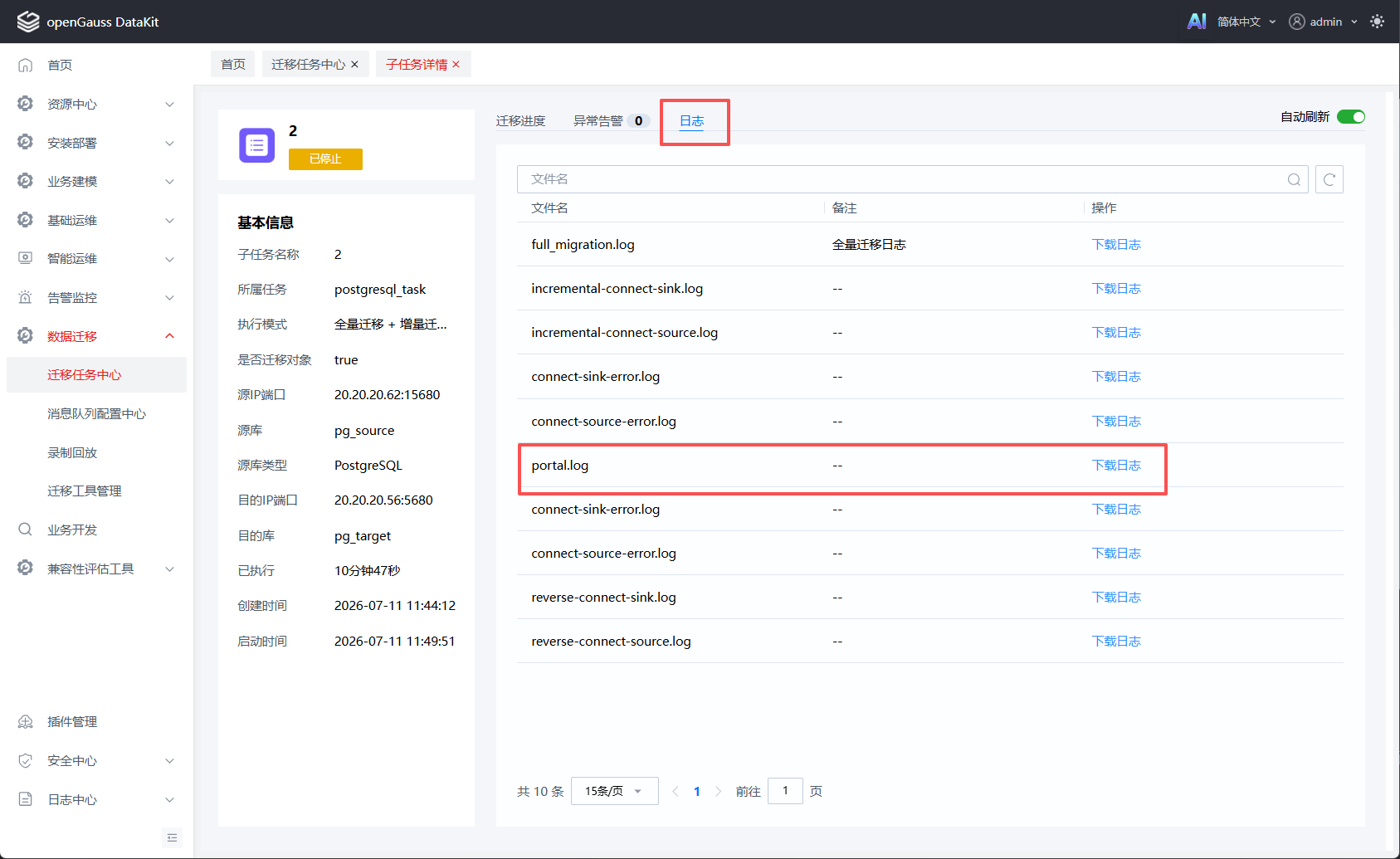Image resolution: width=1400 pixels, height=859 pixels.
Task: Open 消息队列配置中心 in sidebar
Action: tap(96, 414)
